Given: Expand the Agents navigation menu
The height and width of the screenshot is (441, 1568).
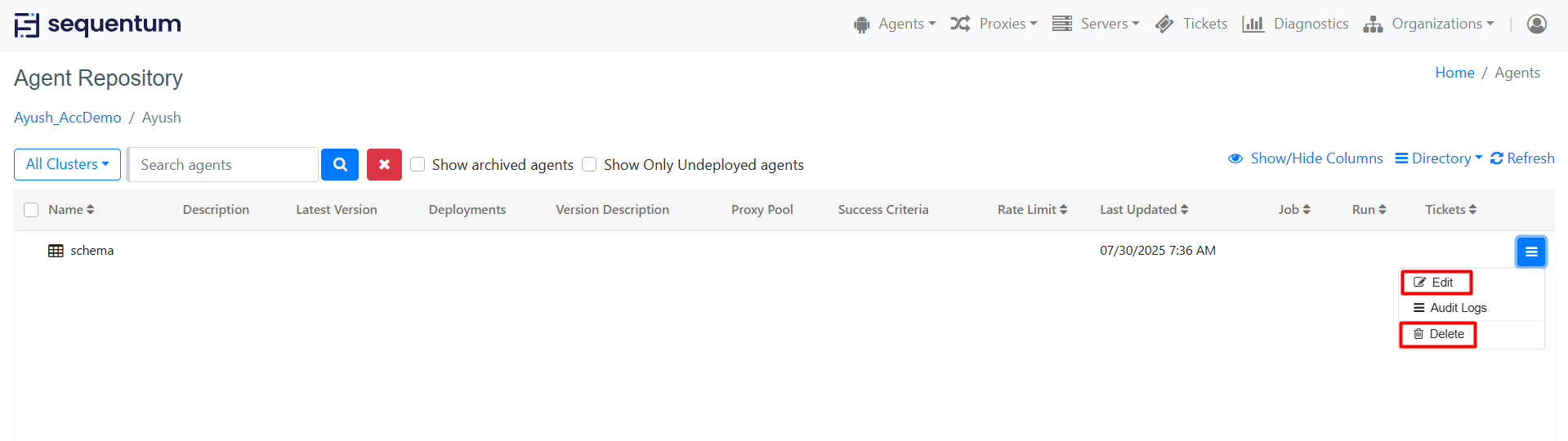Looking at the screenshot, I should [895, 24].
